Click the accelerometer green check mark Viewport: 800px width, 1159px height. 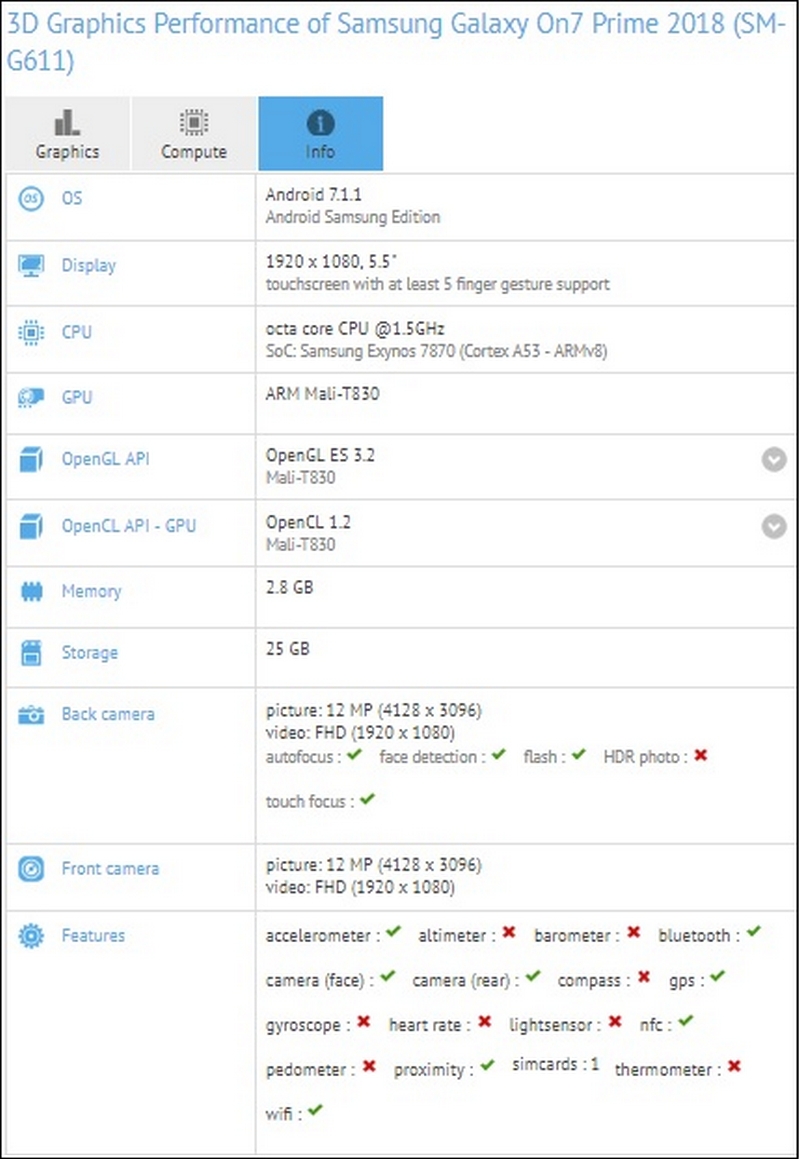coord(393,932)
